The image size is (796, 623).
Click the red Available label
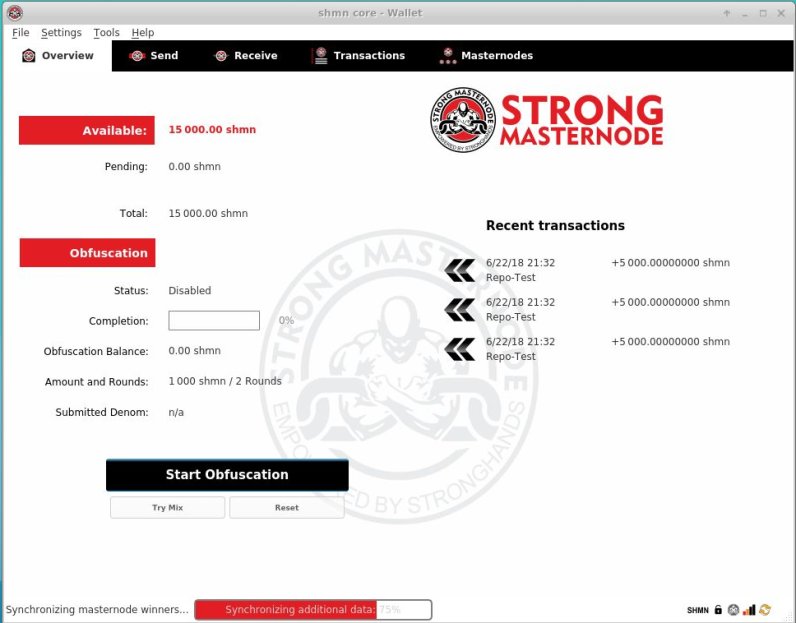click(87, 130)
